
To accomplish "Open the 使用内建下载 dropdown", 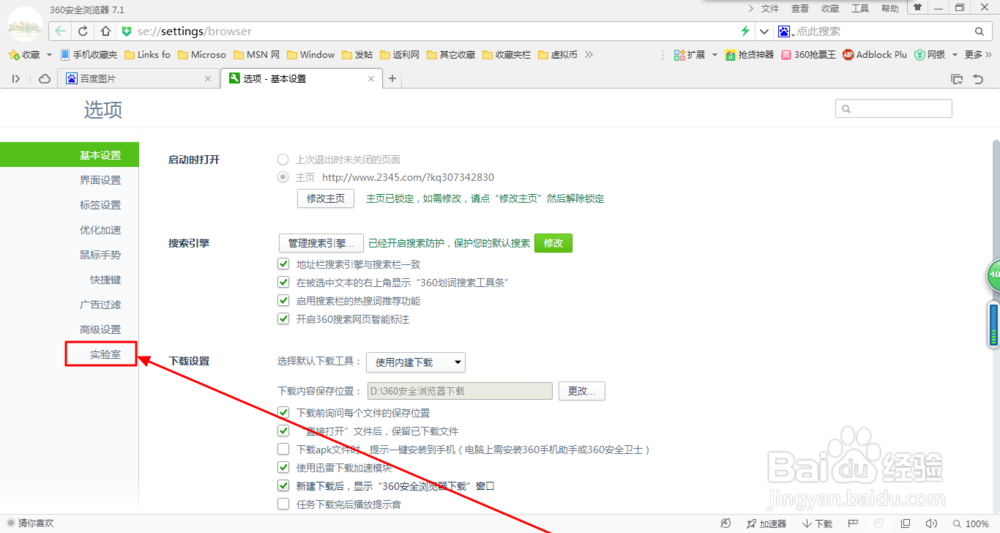I will [x=416, y=362].
